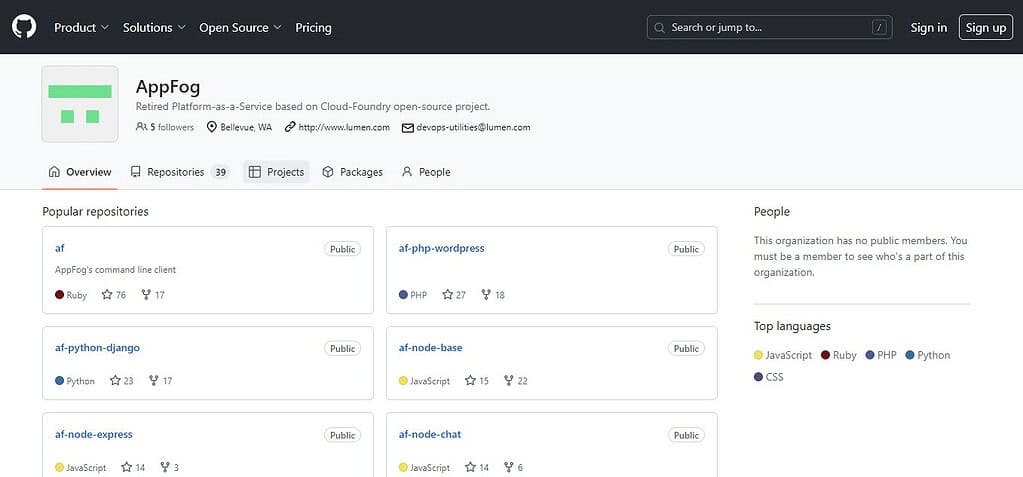The image size is (1023, 477).
Task: Open the http://www.lumen.com link
Action: [344, 127]
